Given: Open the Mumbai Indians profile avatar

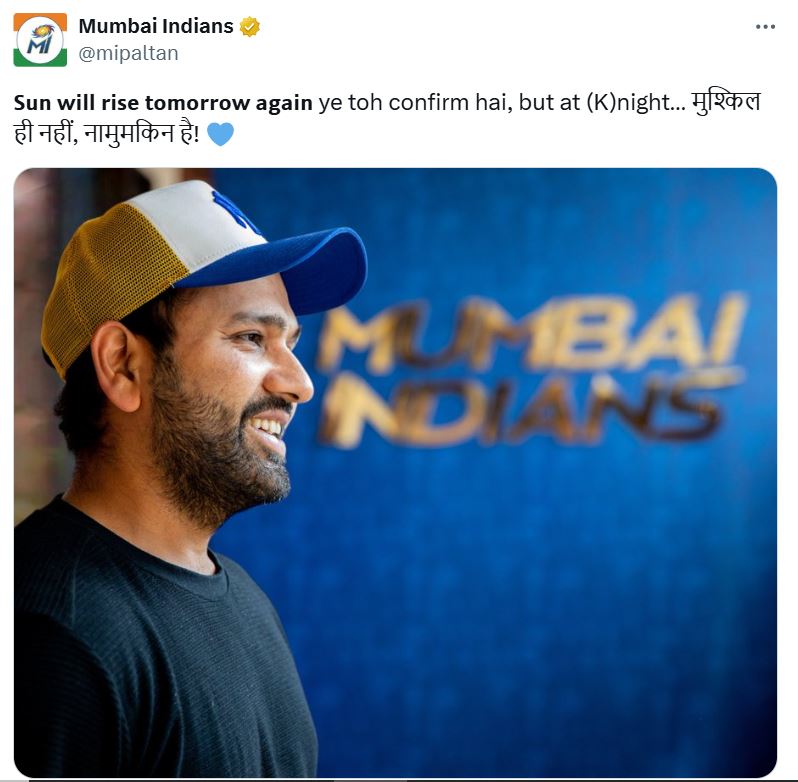Looking at the screenshot, I should 40,40.
